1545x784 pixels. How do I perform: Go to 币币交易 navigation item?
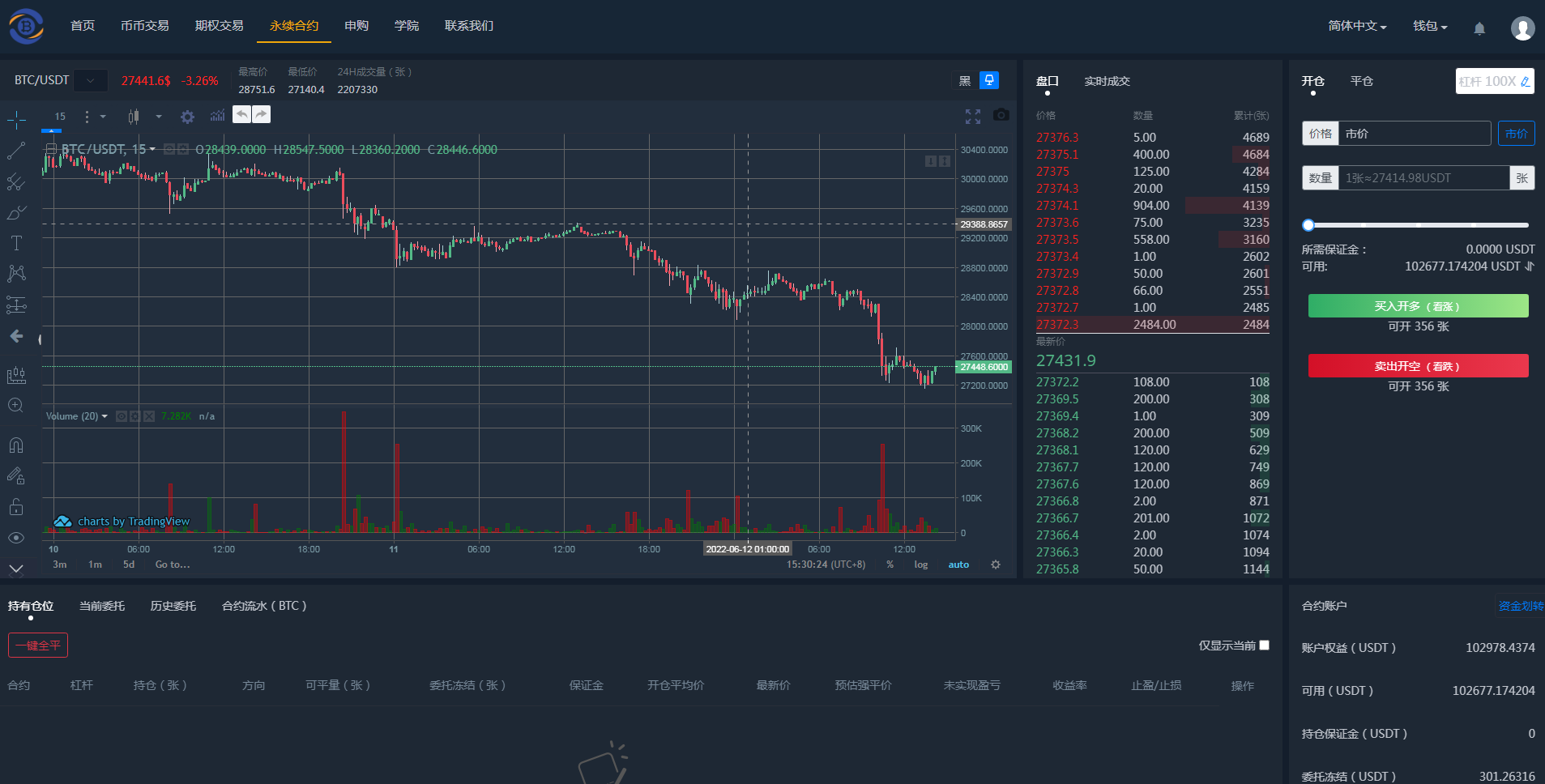(145, 26)
